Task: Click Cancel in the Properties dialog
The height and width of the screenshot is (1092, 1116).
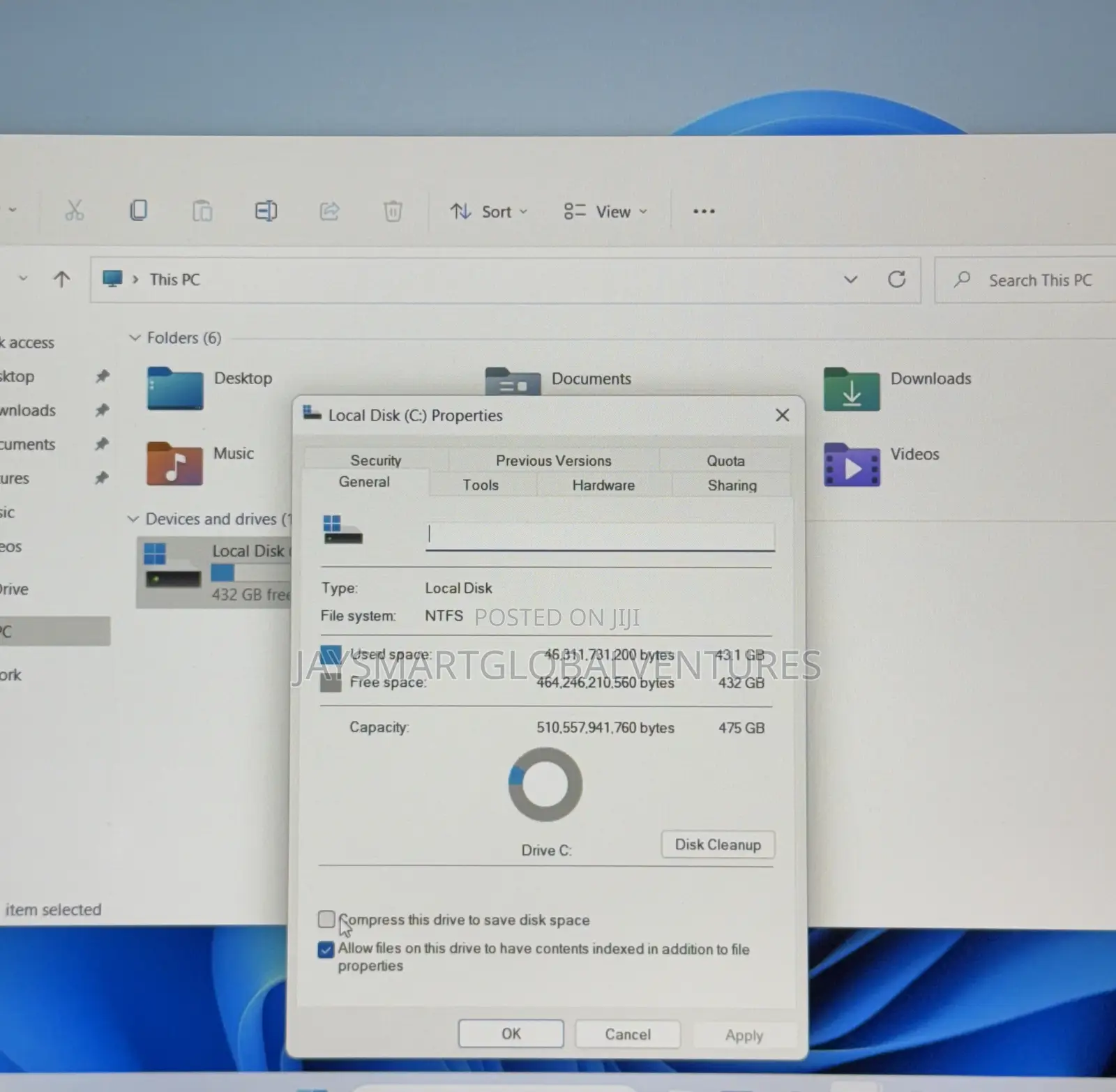Action: (x=628, y=1034)
